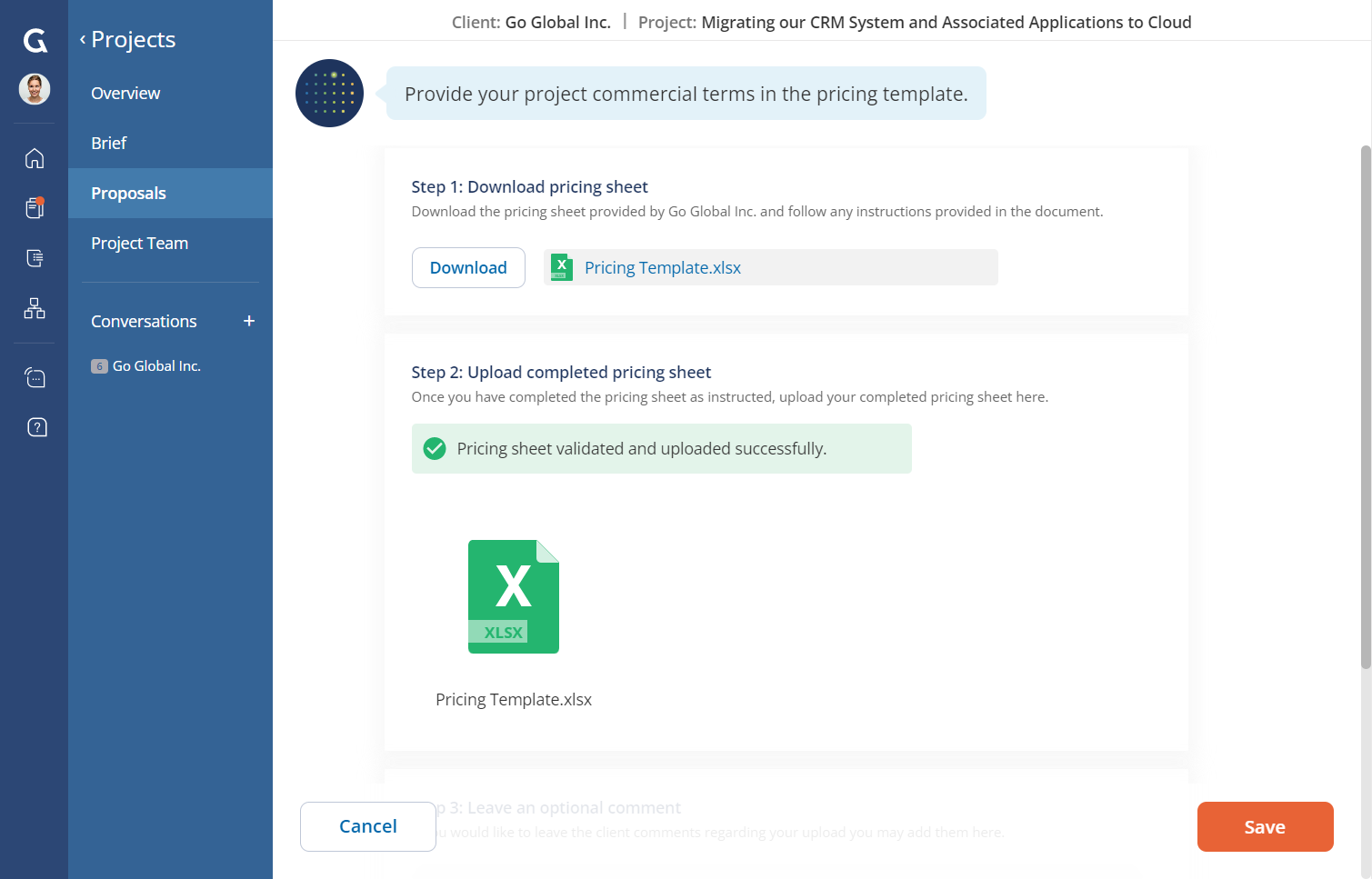This screenshot has height=879, width=1372.
Task: Click the dotted assistant avatar icon
Action: coord(329,93)
